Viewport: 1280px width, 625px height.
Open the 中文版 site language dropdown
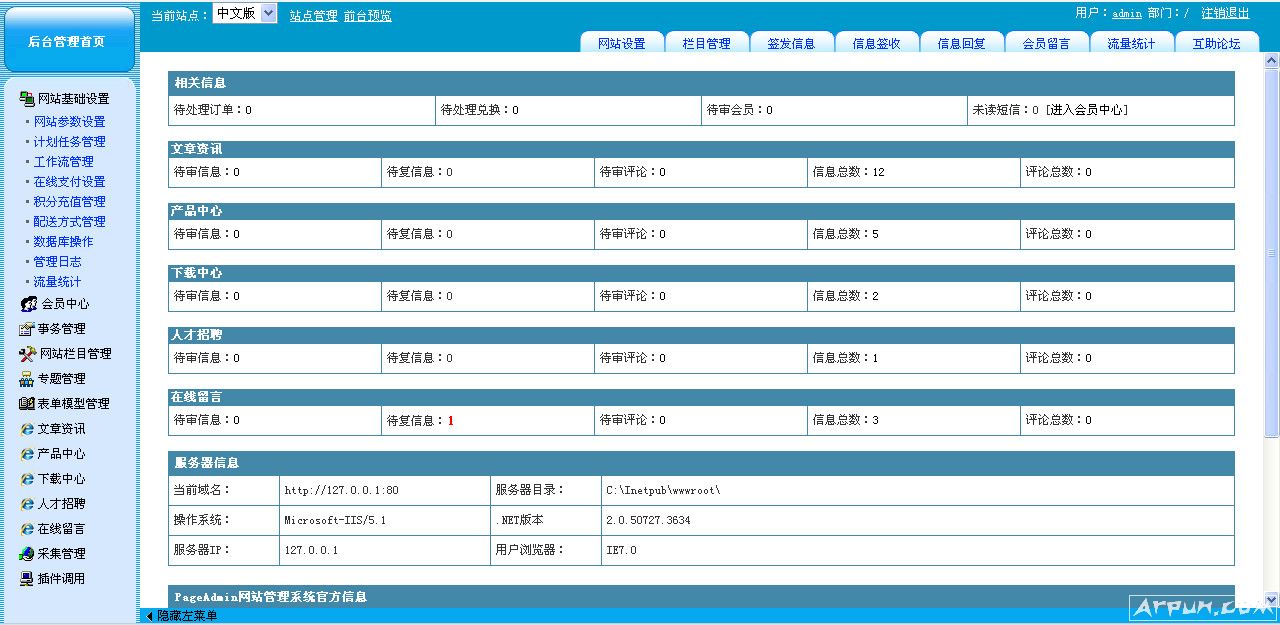(269, 13)
